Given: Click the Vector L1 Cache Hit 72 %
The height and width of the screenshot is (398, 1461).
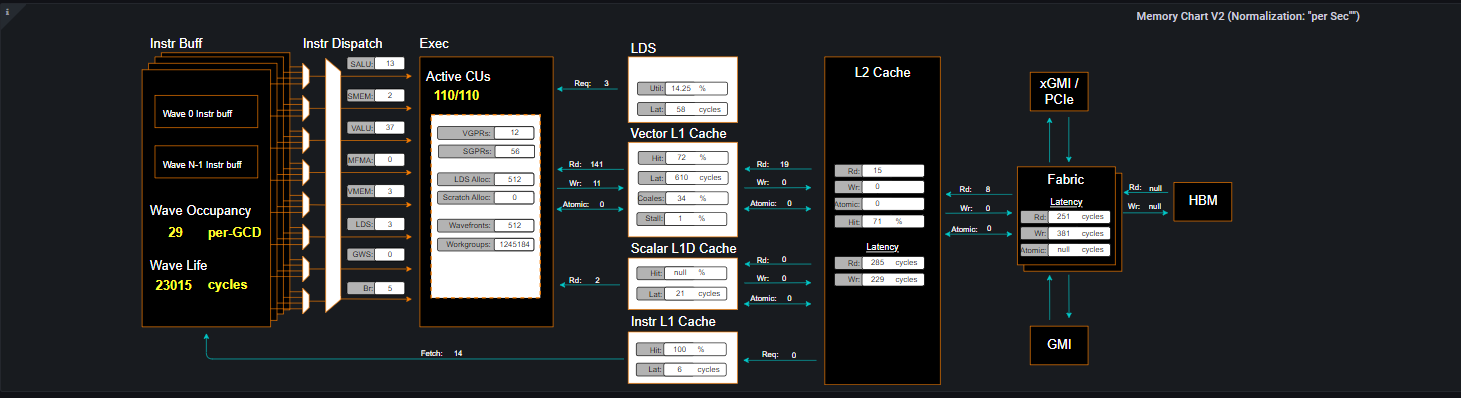Looking at the screenshot, I should click(x=697, y=157).
